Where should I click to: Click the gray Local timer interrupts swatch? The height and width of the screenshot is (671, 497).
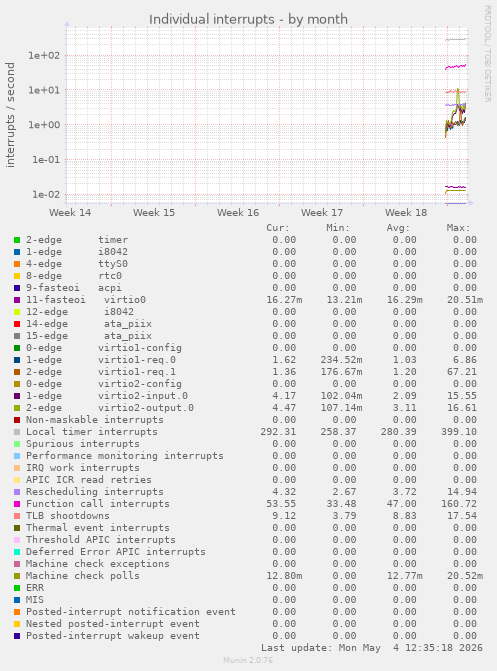coord(17,432)
